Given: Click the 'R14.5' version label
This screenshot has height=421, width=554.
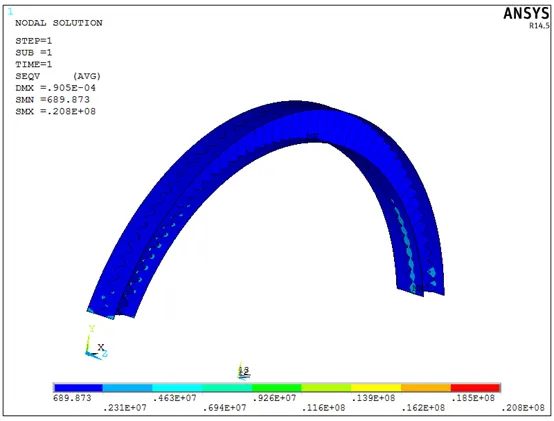Looking at the screenshot, I should pos(539,26).
